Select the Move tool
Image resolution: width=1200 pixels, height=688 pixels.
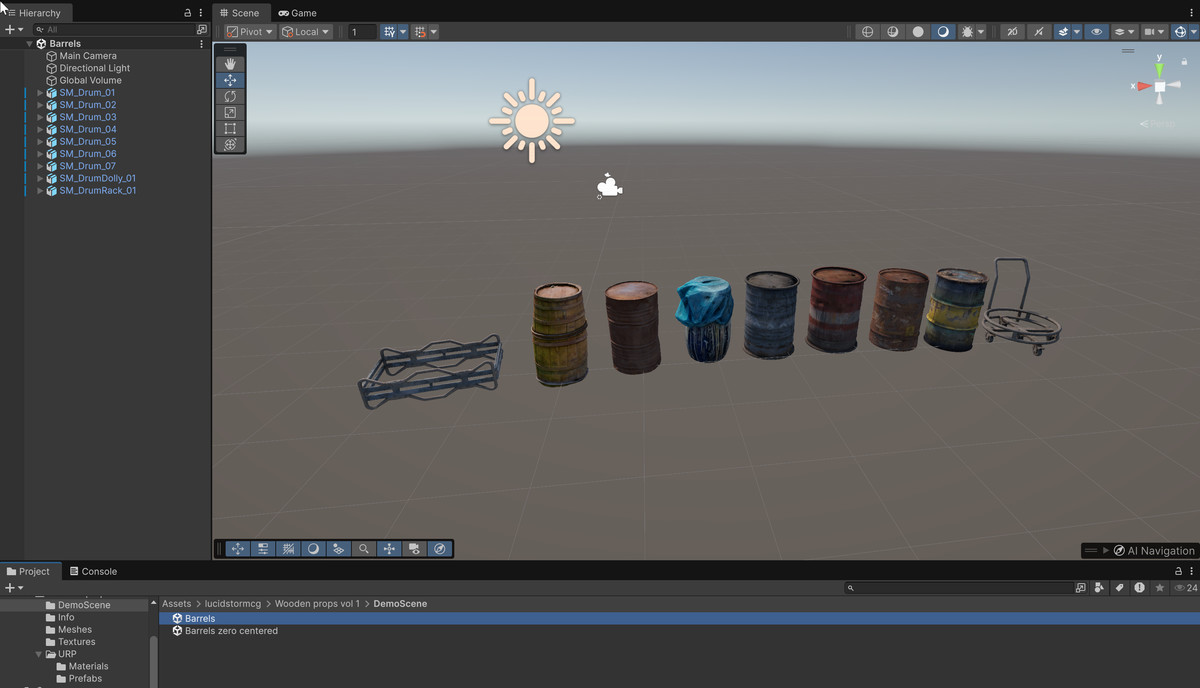230,80
